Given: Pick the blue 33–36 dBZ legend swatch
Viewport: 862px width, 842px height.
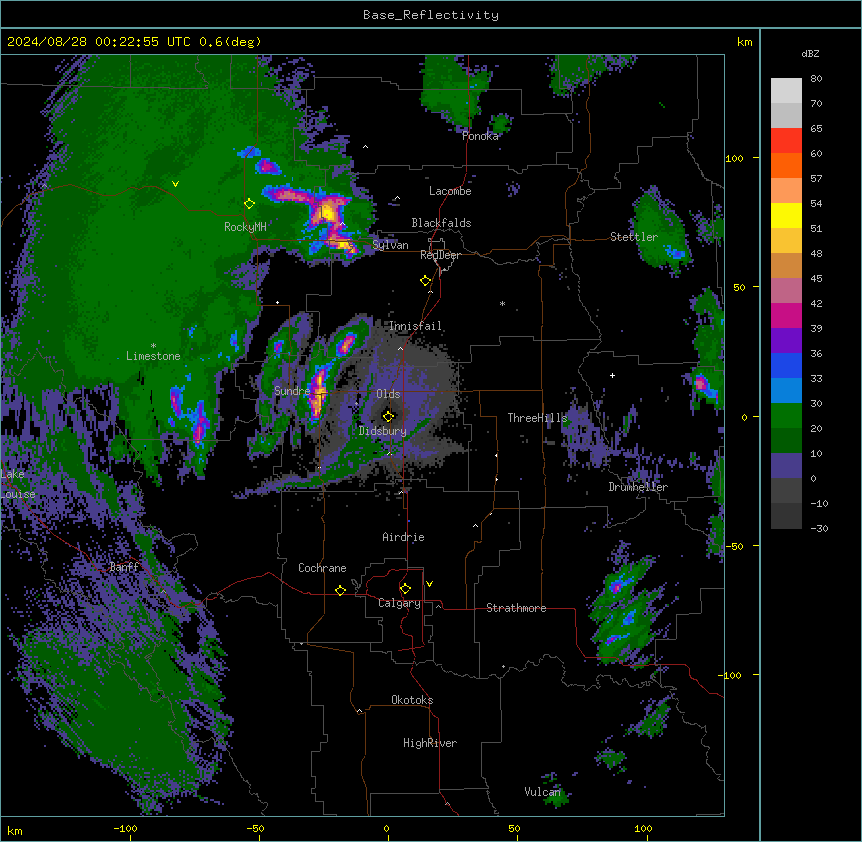Looking at the screenshot, I should pyautogui.click(x=786, y=365).
